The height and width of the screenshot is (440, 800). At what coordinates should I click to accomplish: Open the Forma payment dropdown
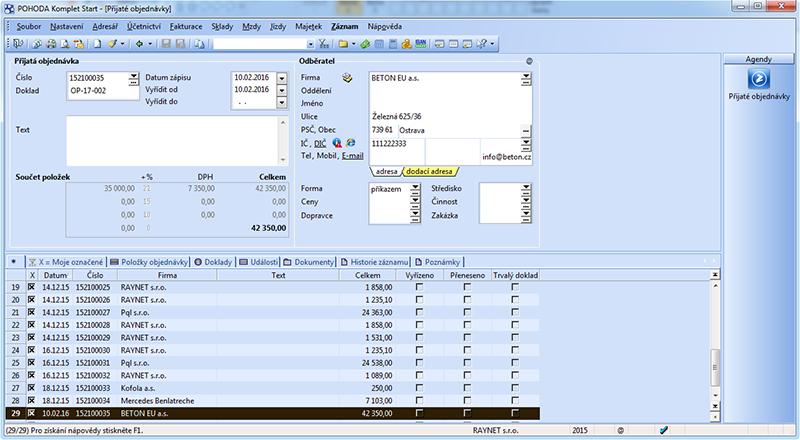point(415,189)
